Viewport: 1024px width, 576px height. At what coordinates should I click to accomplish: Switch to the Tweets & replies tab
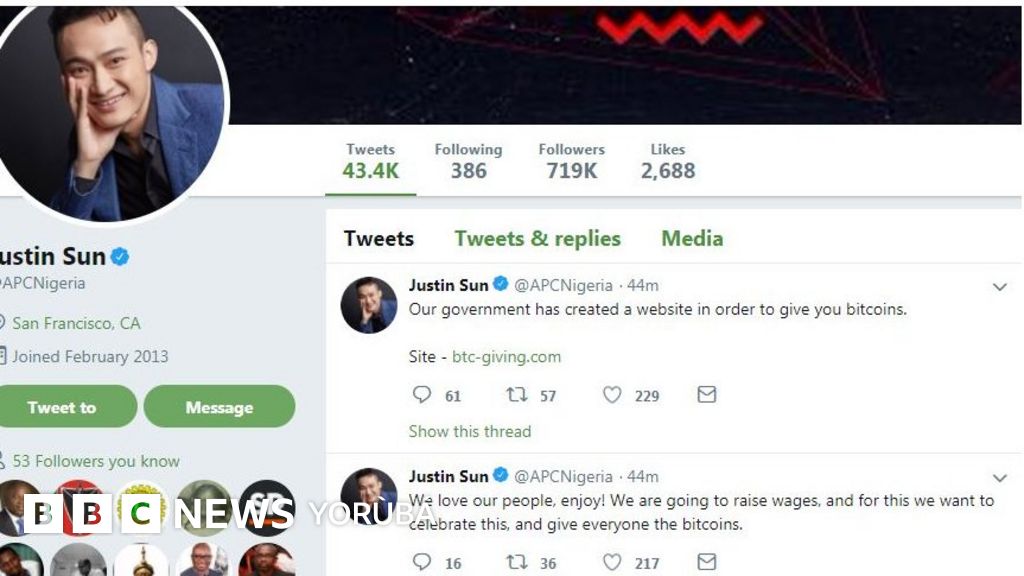(537, 238)
